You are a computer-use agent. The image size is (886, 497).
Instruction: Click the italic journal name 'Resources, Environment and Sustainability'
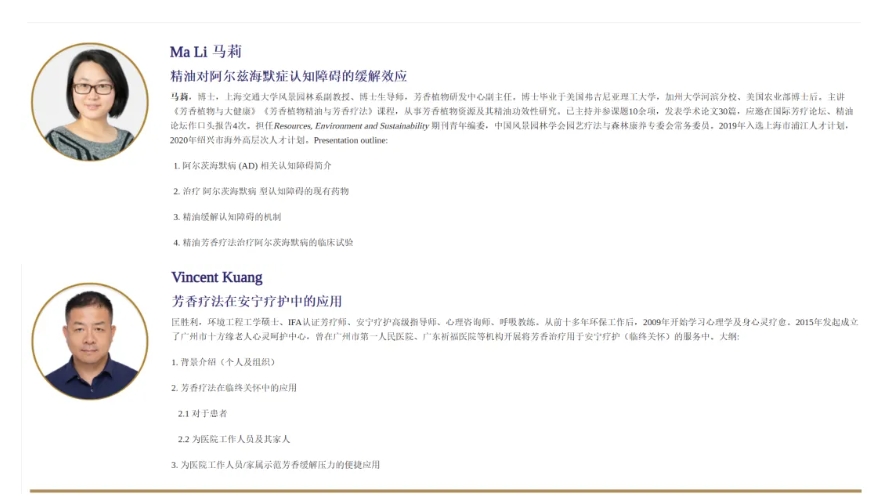click(x=350, y=126)
